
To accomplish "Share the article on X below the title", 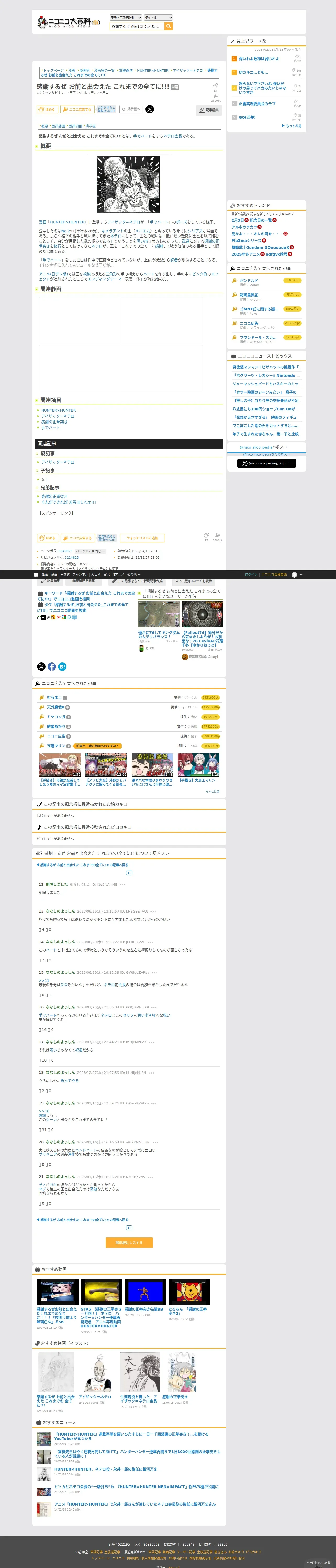I will pyautogui.click(x=149, y=109).
